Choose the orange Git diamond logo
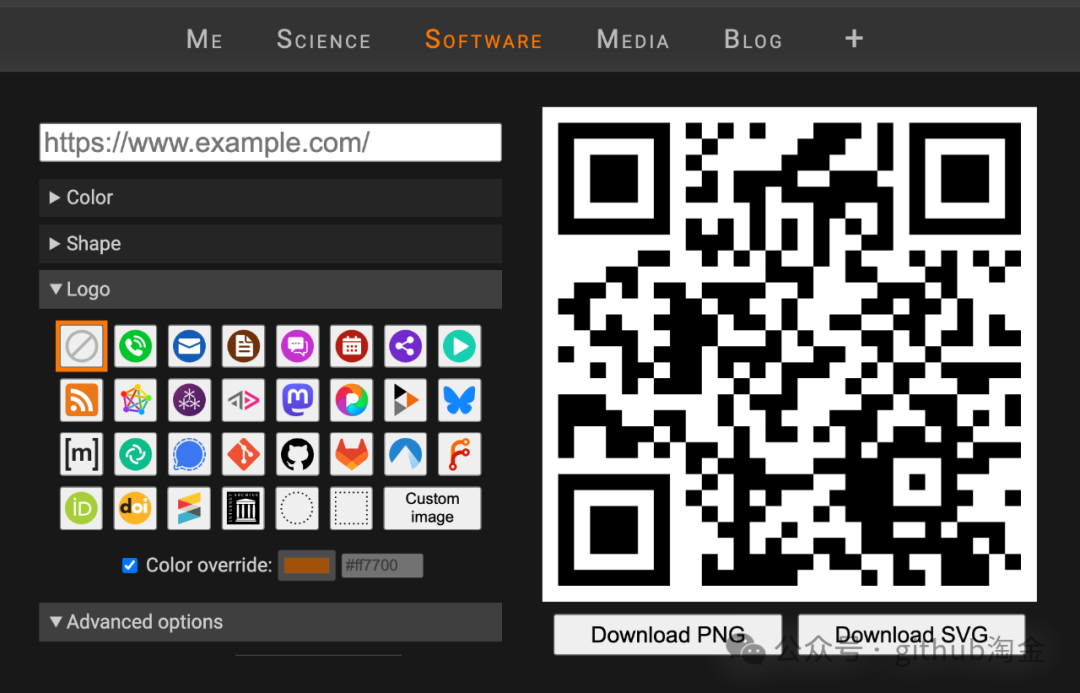 point(243,454)
